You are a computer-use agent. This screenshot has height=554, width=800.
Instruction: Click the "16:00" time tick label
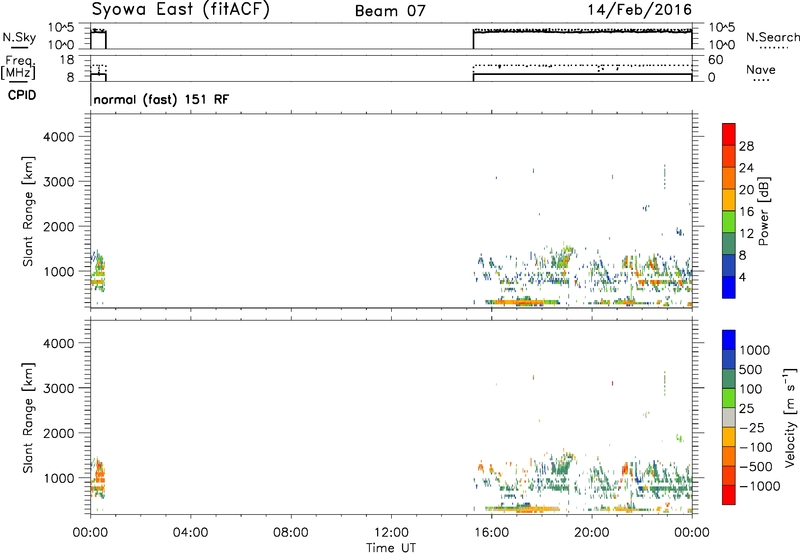click(x=491, y=533)
